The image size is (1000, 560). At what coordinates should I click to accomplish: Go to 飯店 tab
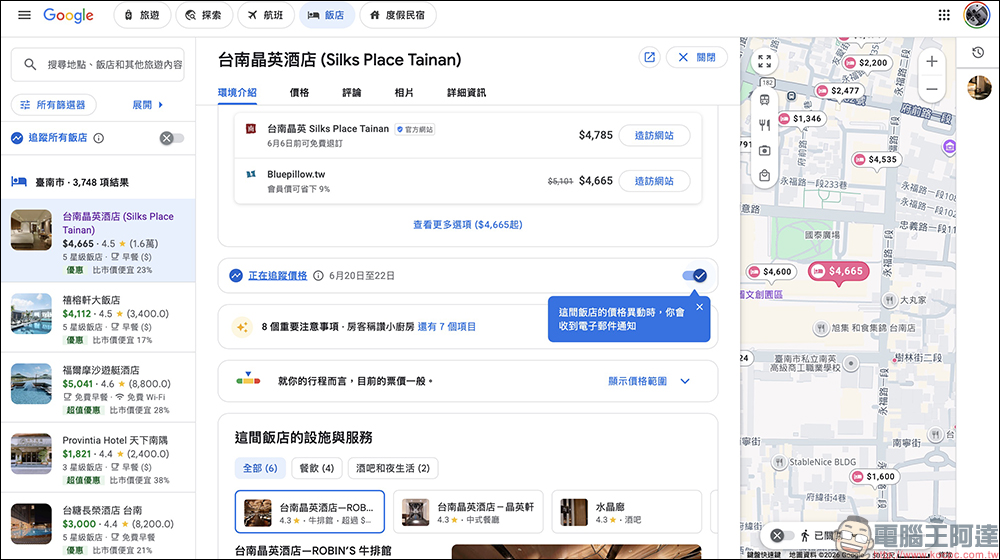[326, 15]
